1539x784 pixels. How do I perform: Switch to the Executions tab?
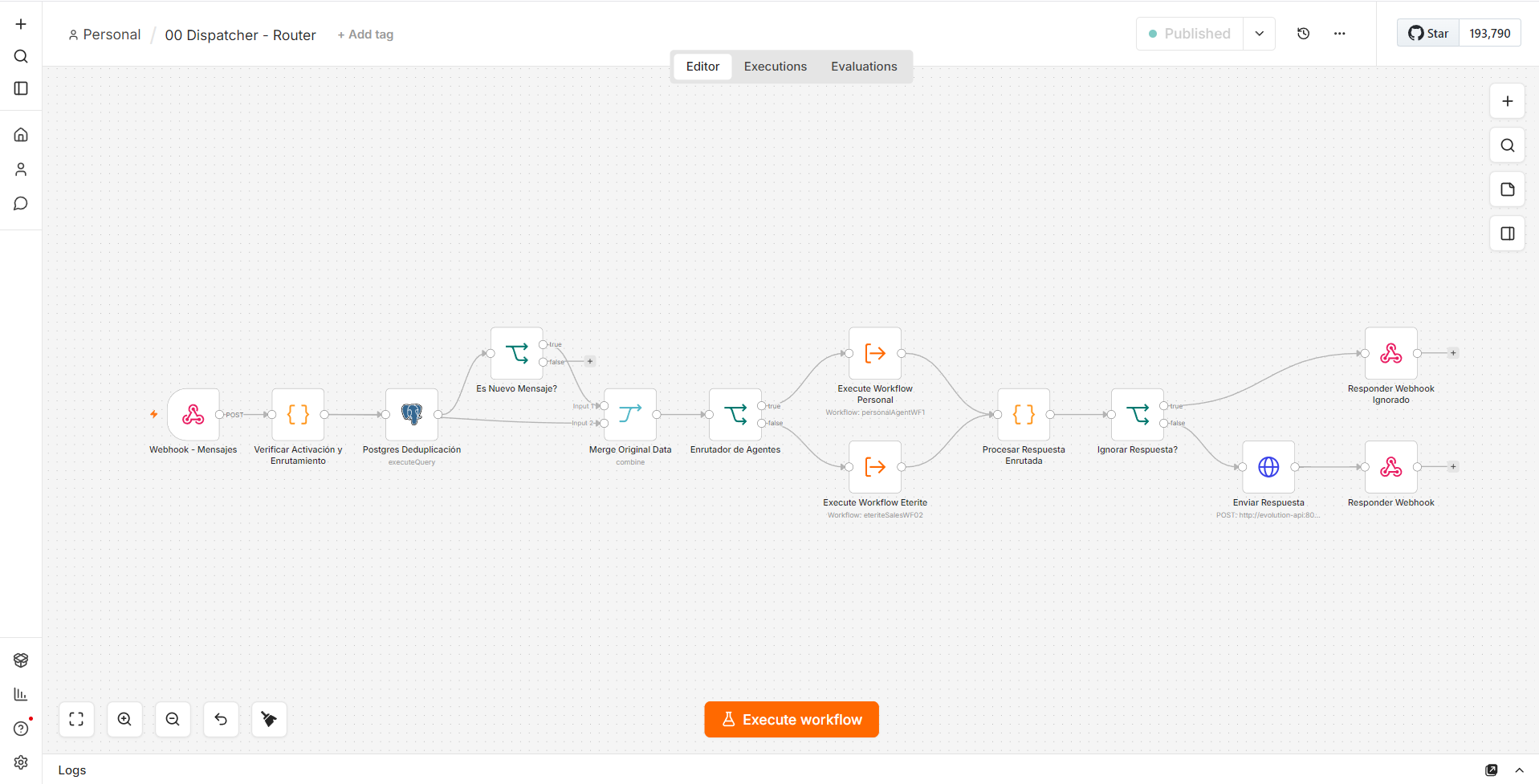click(776, 67)
